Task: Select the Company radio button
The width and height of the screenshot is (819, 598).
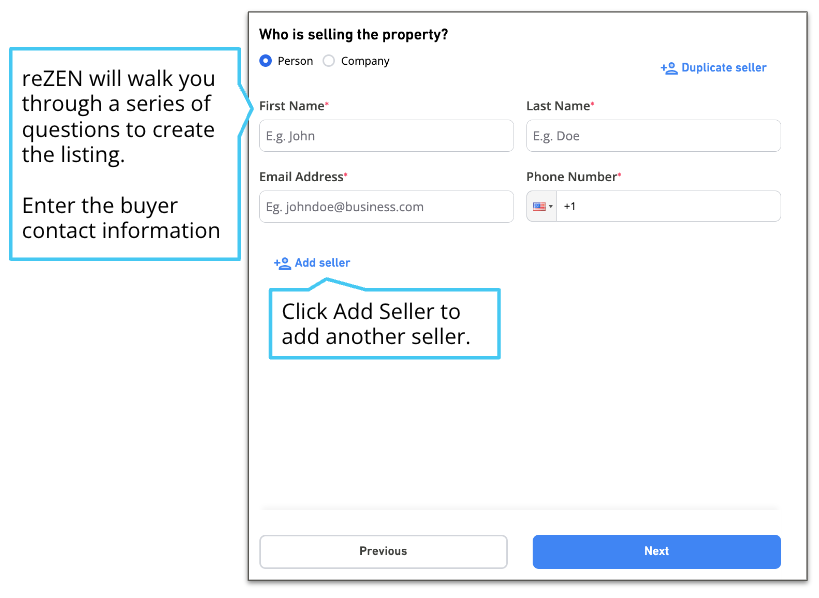Action: pyautogui.click(x=329, y=61)
